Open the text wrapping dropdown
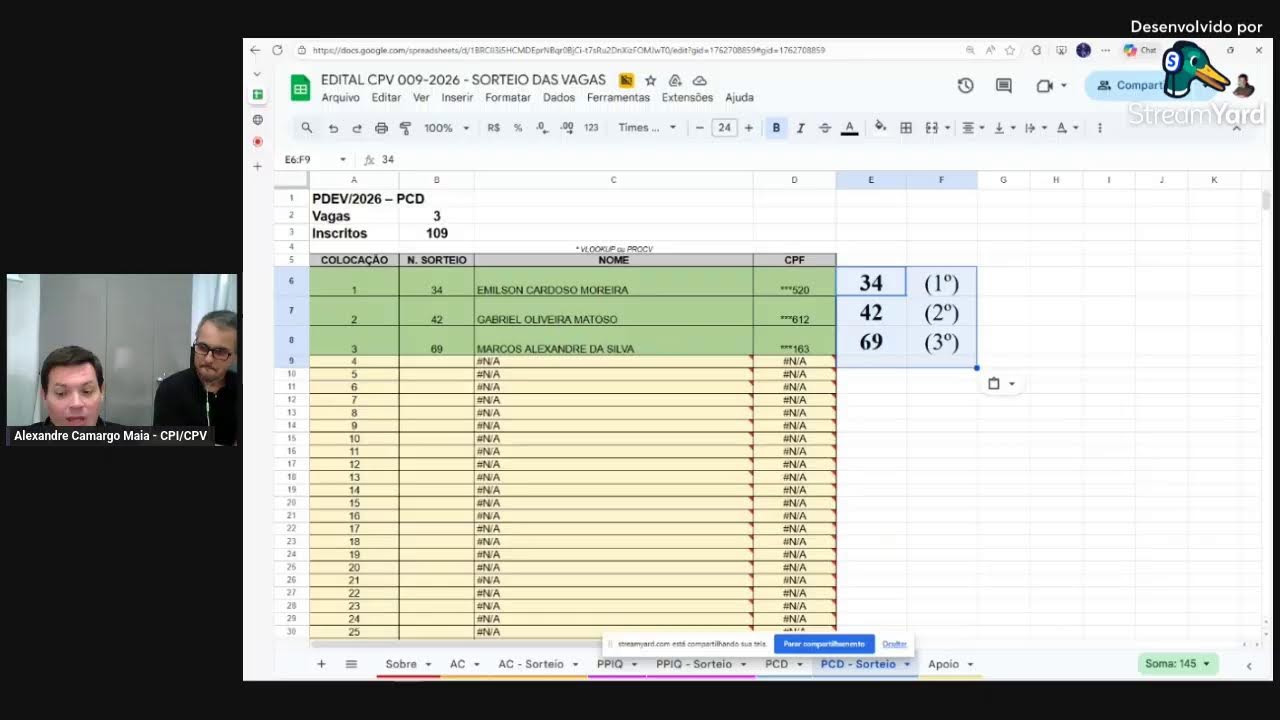The height and width of the screenshot is (720, 1280). coord(1035,128)
